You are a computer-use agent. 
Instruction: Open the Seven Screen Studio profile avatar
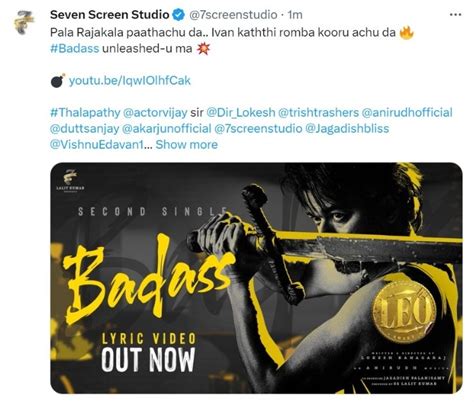click(x=24, y=22)
